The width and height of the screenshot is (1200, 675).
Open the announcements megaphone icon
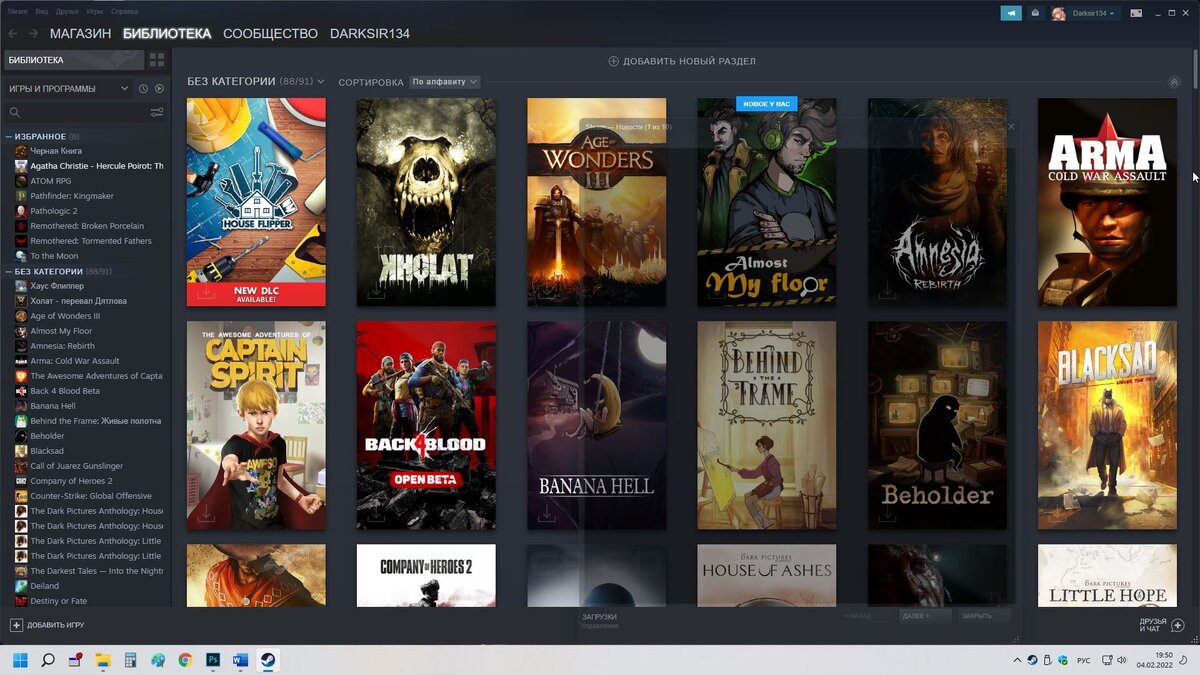[x=1011, y=13]
